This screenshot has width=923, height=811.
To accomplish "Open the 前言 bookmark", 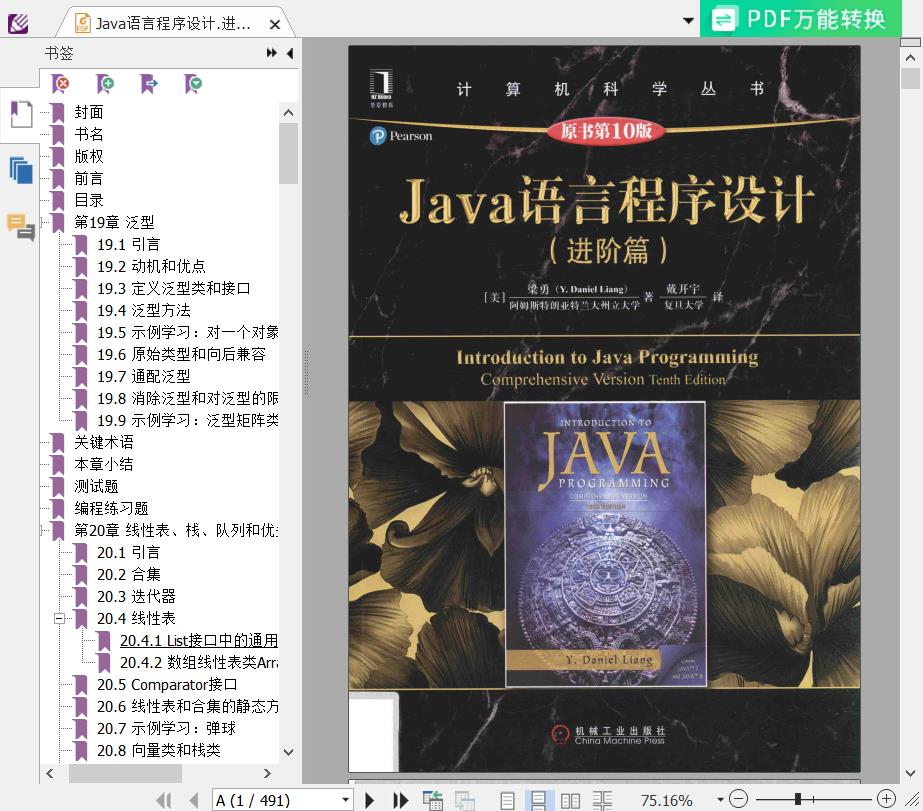I will [89, 178].
